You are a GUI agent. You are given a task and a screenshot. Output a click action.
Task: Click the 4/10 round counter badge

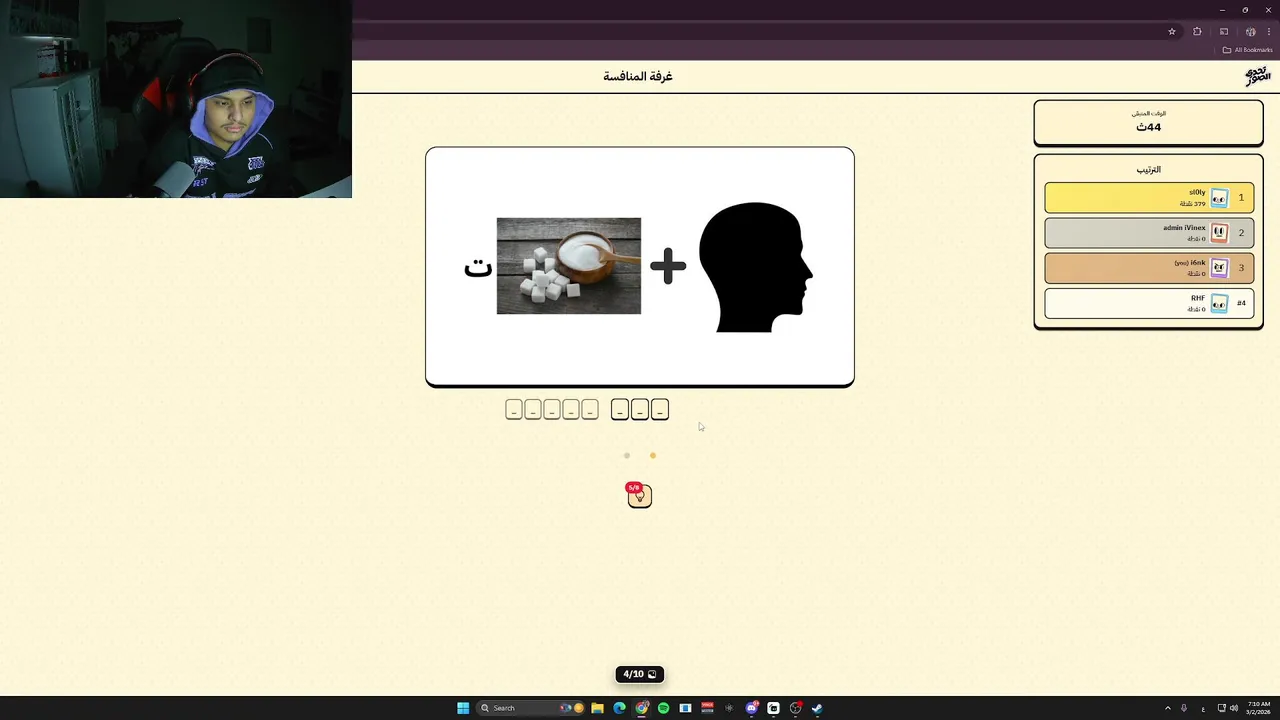(640, 674)
